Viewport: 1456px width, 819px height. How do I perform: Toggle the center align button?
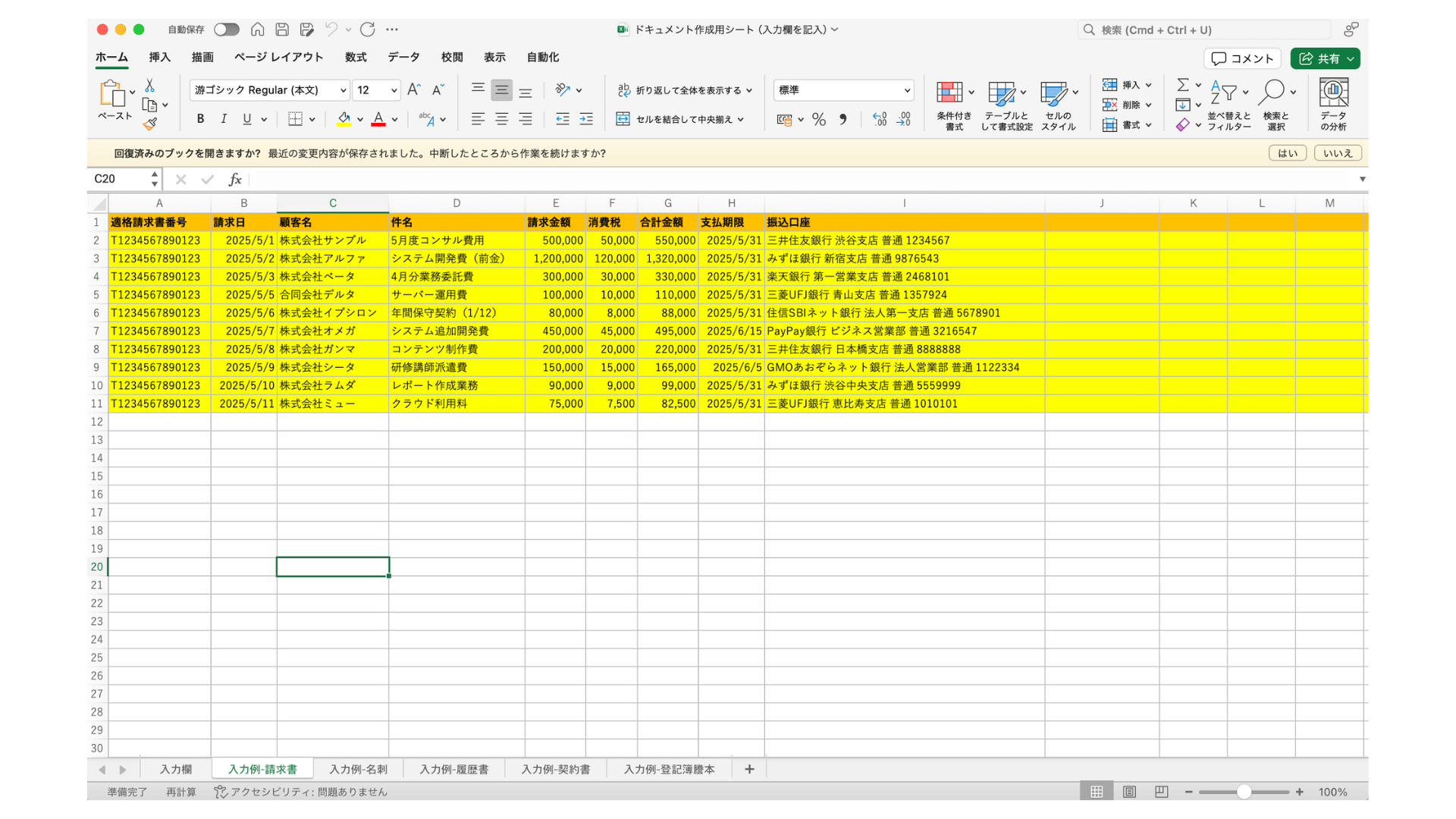coord(501,119)
